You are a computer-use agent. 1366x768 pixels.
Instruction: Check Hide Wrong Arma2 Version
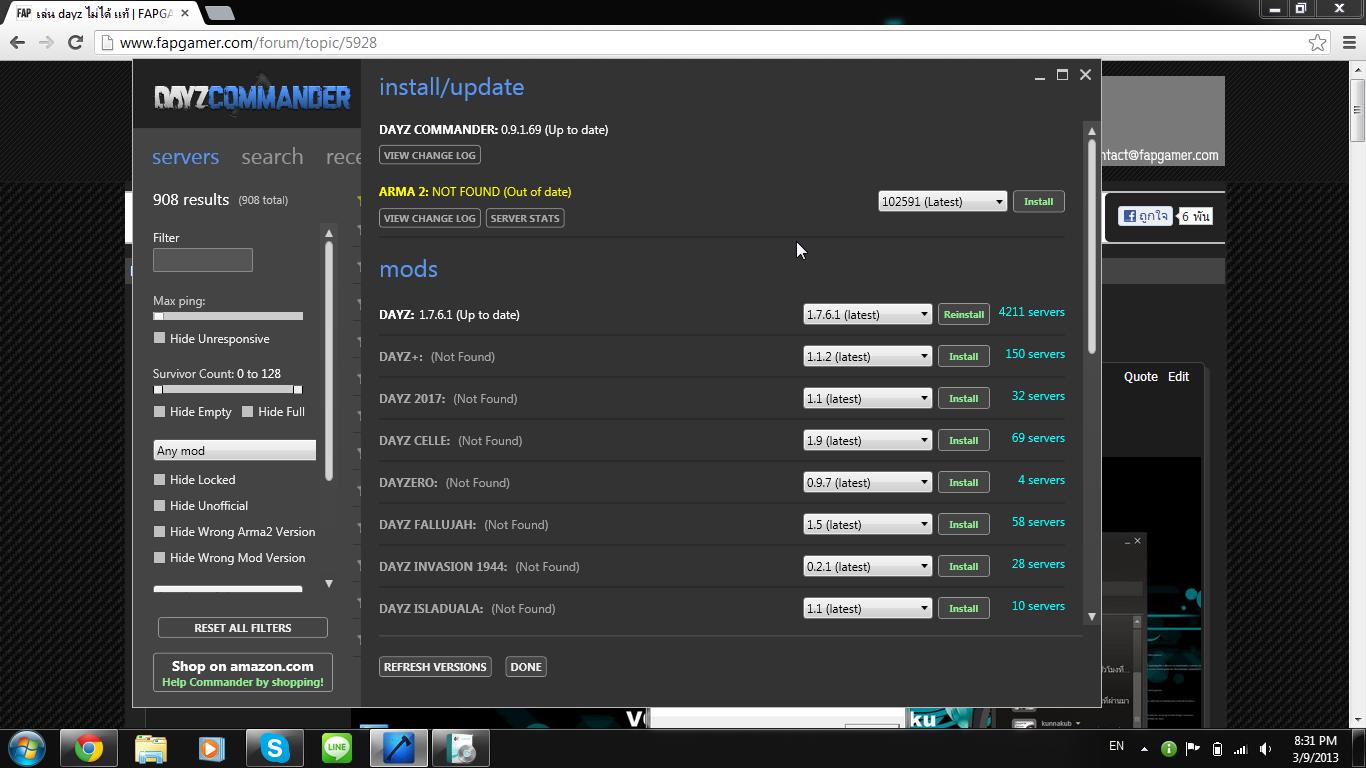coord(159,531)
